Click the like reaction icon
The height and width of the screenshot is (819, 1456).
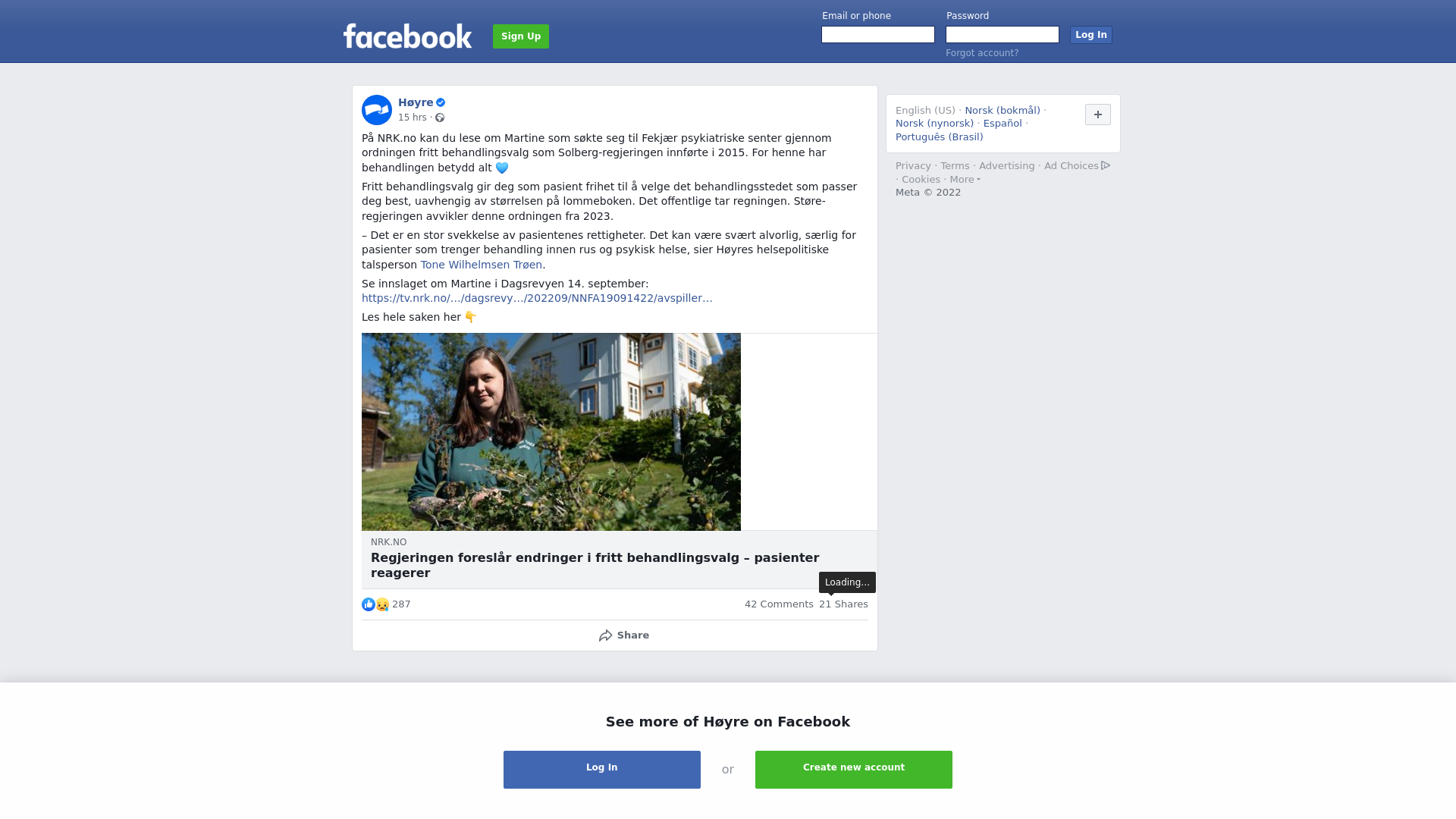click(369, 604)
